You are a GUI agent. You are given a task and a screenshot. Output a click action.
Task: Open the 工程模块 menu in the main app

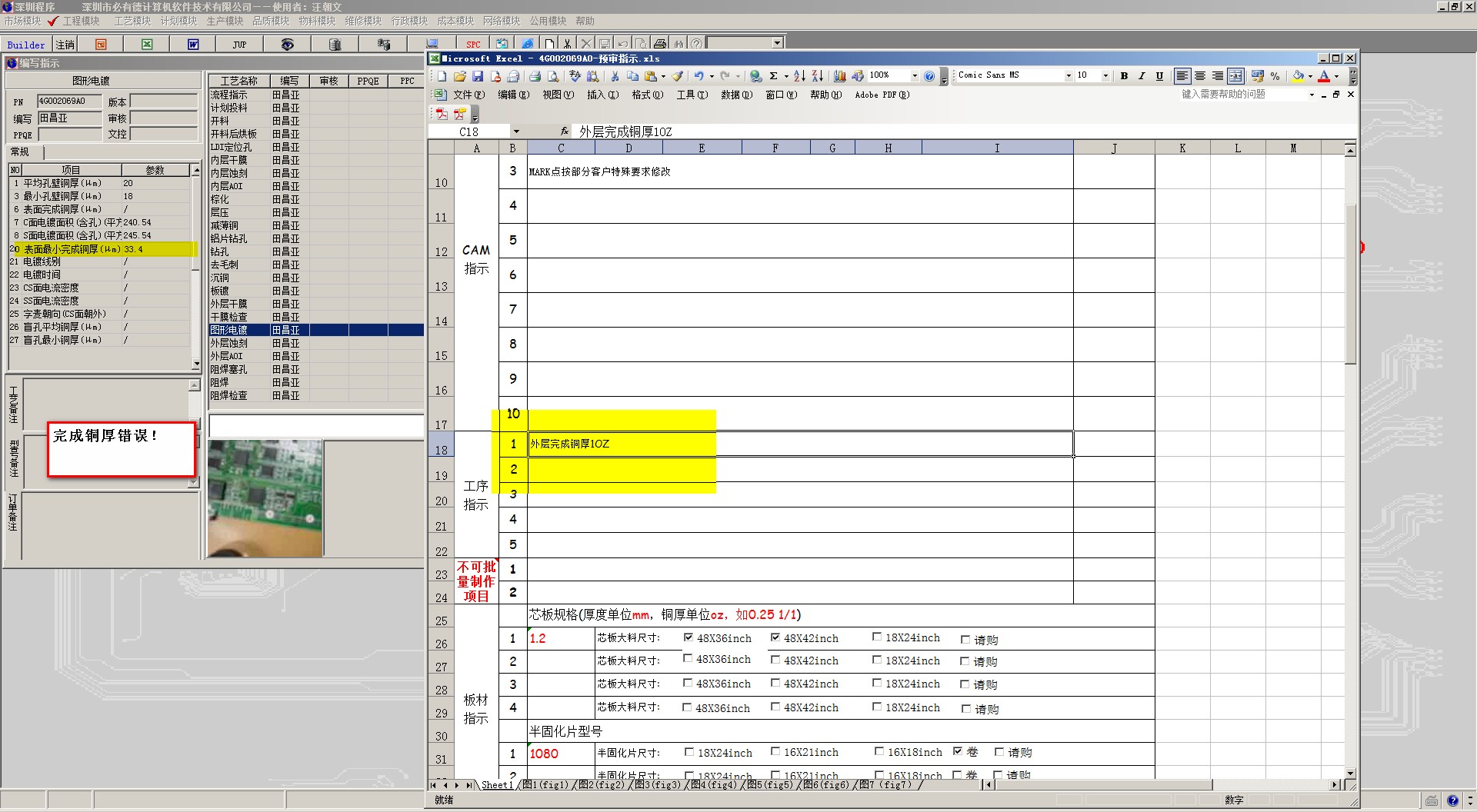(81, 21)
